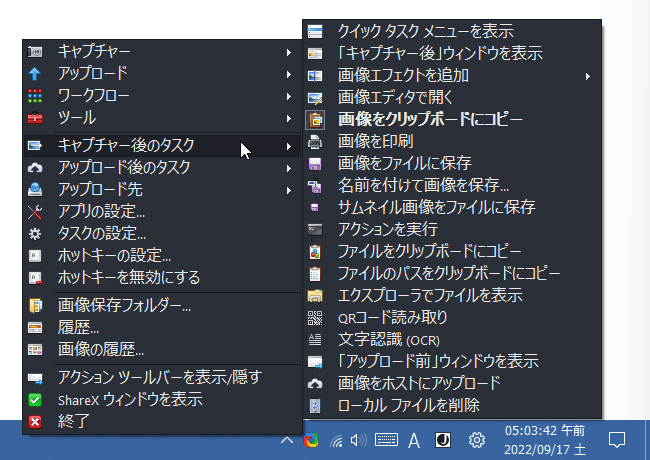Screen dimensions: 650x460
Task: Click the wrench icon beside アプリの設定
Action: click(35, 212)
